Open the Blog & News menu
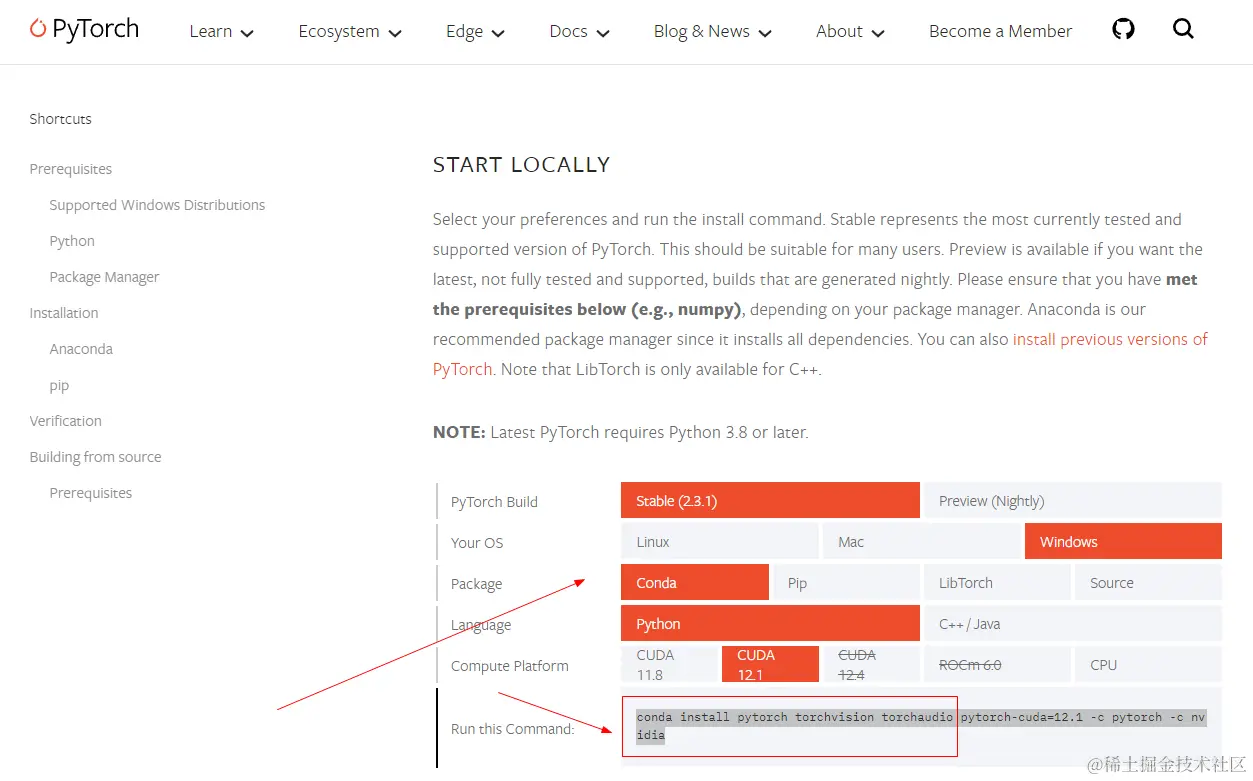 712,32
